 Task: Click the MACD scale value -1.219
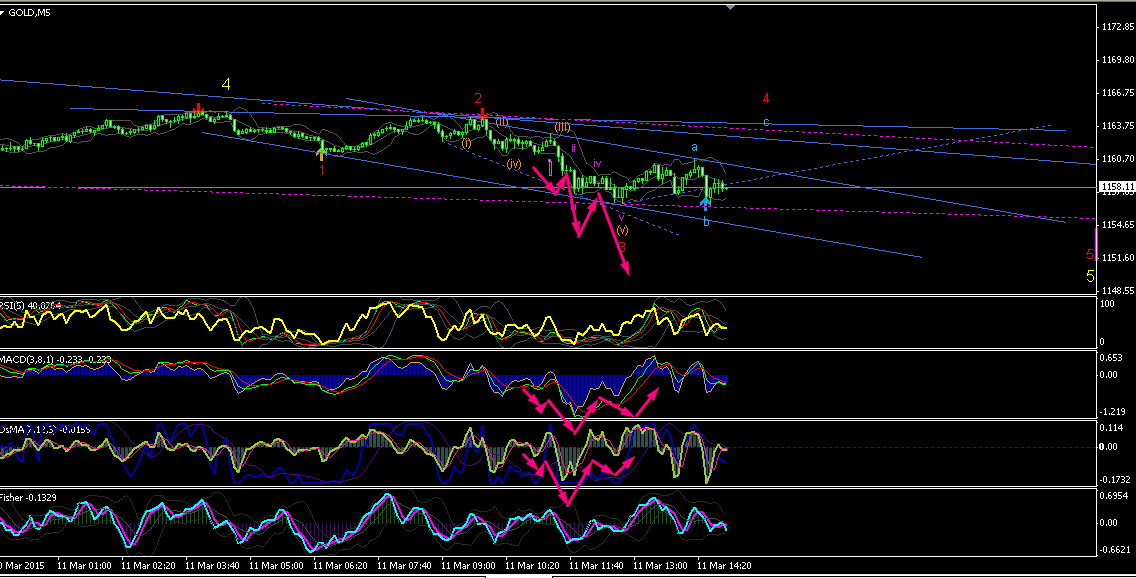(x=1112, y=411)
